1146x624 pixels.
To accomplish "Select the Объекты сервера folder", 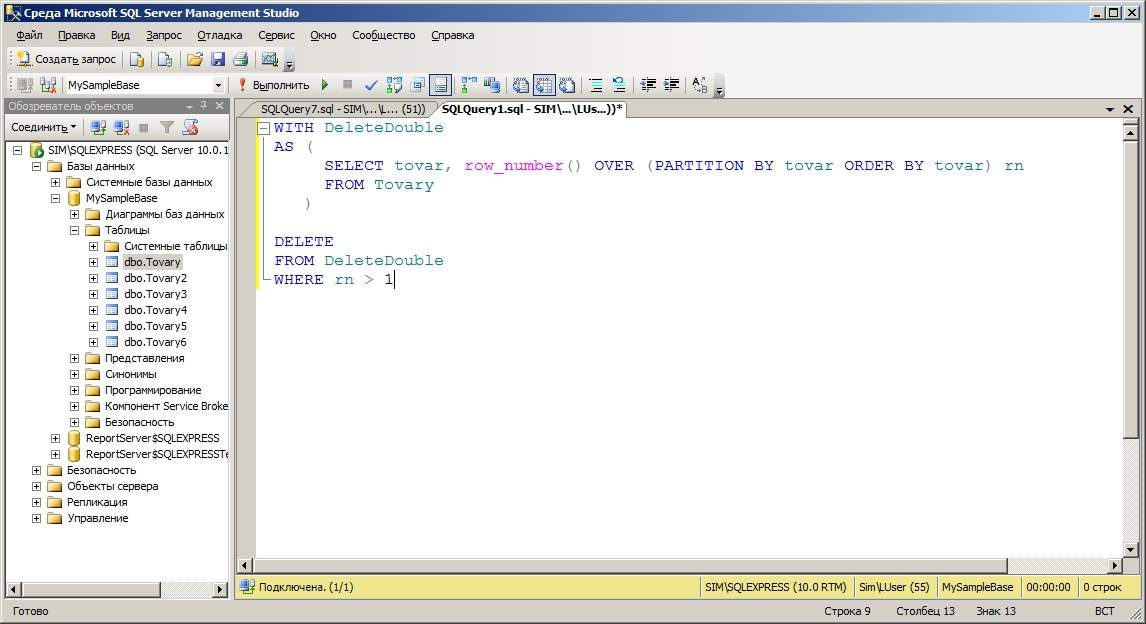I will [113, 486].
